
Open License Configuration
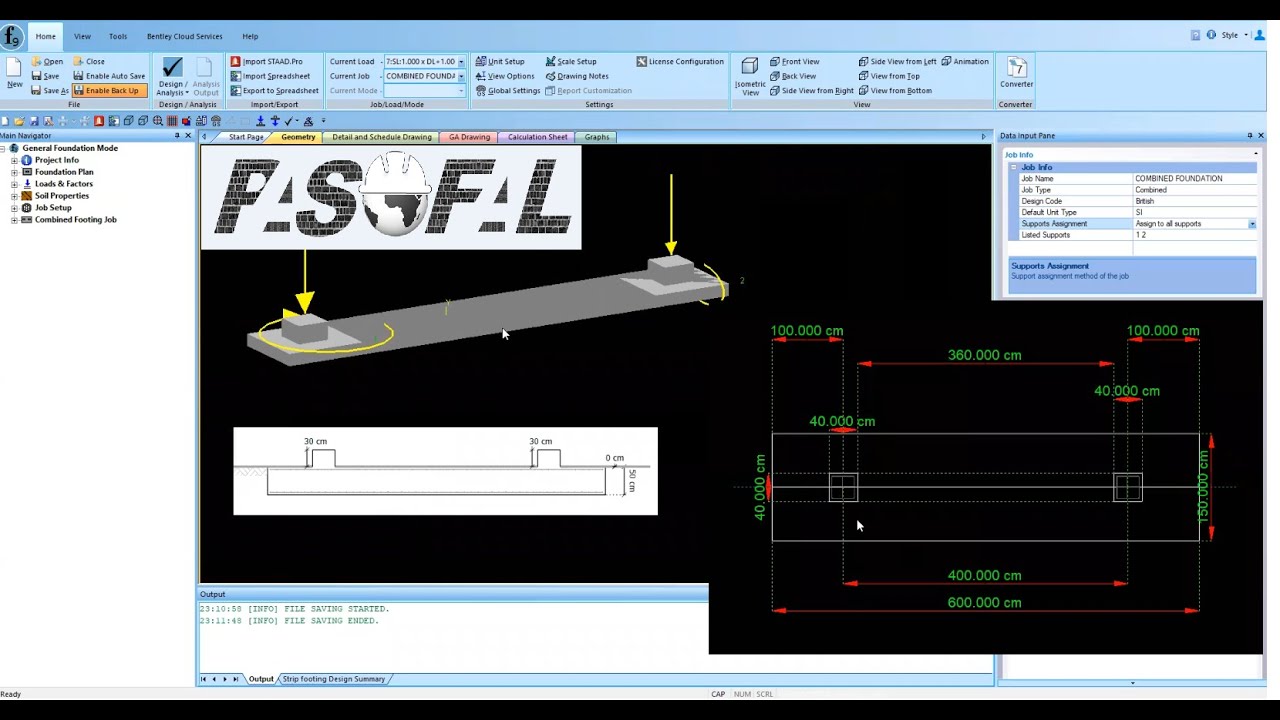pyautogui.click(x=680, y=61)
